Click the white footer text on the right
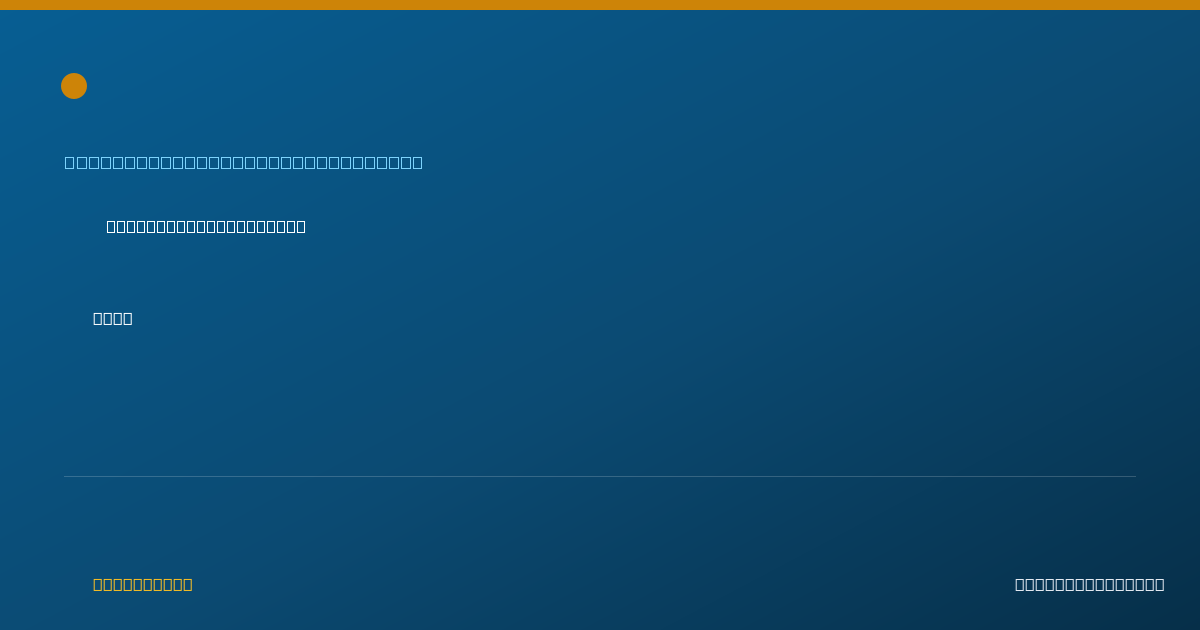This screenshot has width=1200, height=630. (x=1090, y=584)
